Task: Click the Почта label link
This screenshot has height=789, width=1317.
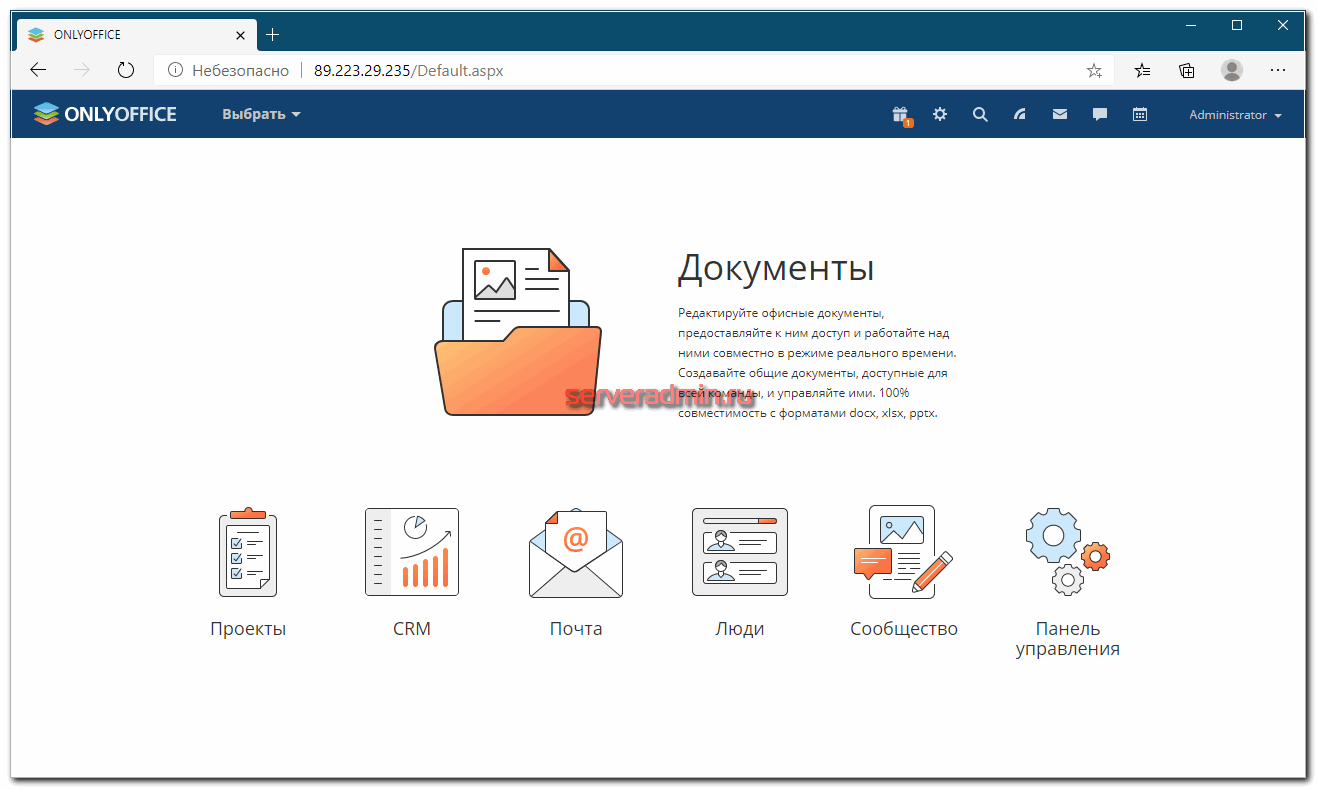Action: point(576,629)
